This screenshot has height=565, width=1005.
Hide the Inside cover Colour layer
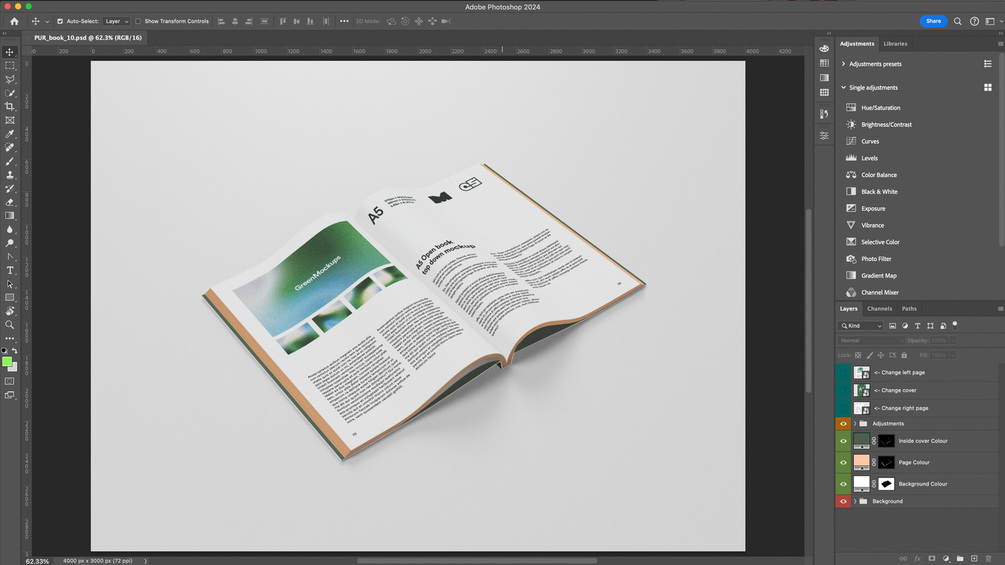tap(843, 441)
